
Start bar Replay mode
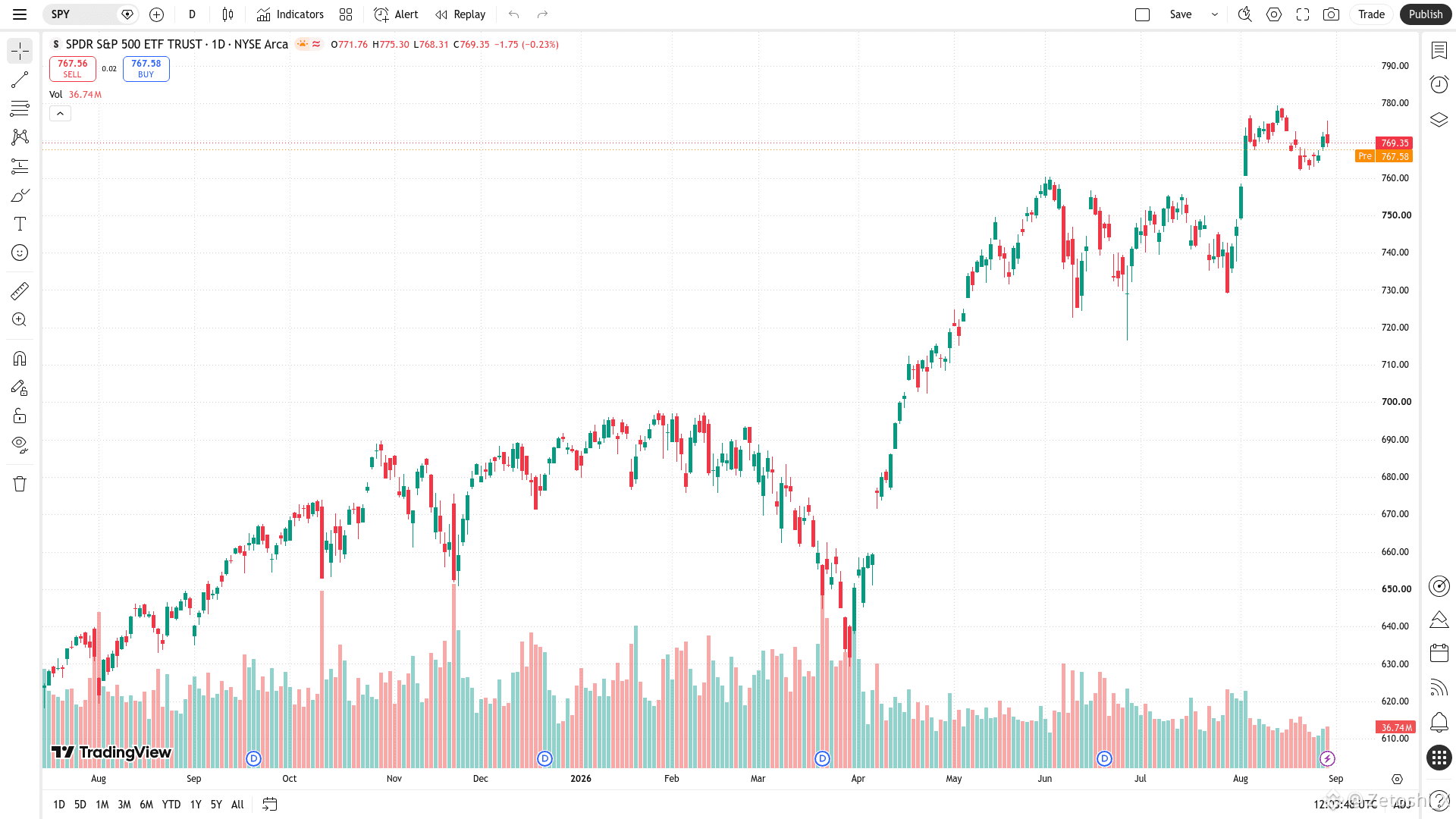click(x=460, y=14)
